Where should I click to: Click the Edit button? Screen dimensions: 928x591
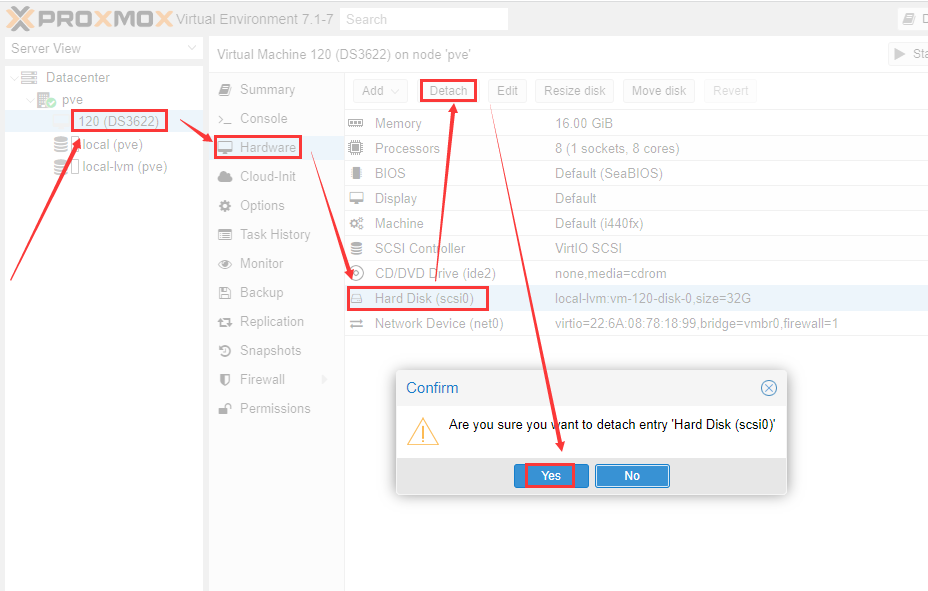[x=507, y=91]
